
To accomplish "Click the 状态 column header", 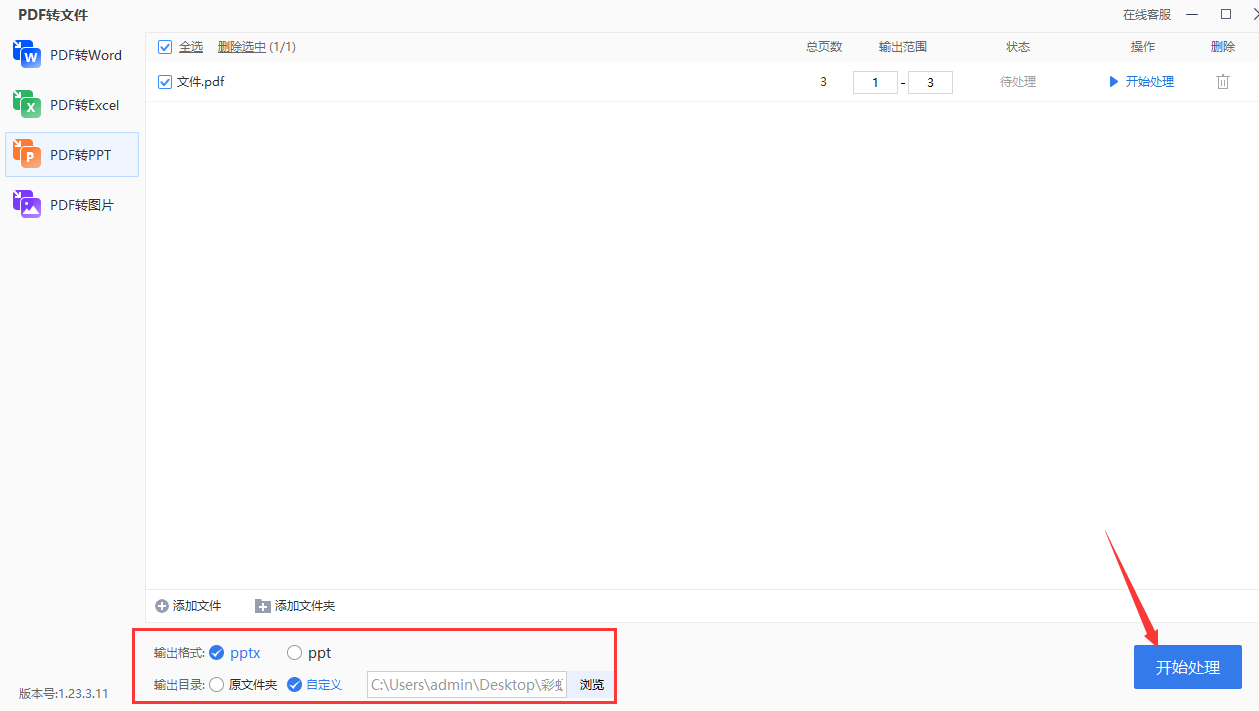I will [x=1018, y=47].
